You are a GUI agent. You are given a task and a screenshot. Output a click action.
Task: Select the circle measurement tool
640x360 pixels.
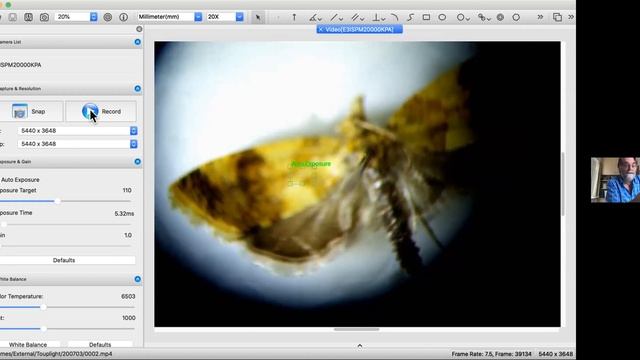pos(460,17)
